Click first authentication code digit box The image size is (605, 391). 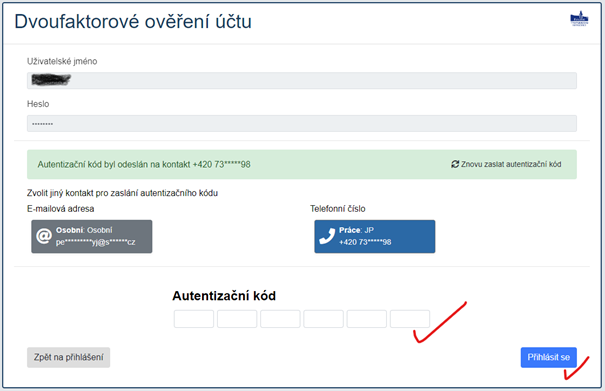pyautogui.click(x=194, y=319)
